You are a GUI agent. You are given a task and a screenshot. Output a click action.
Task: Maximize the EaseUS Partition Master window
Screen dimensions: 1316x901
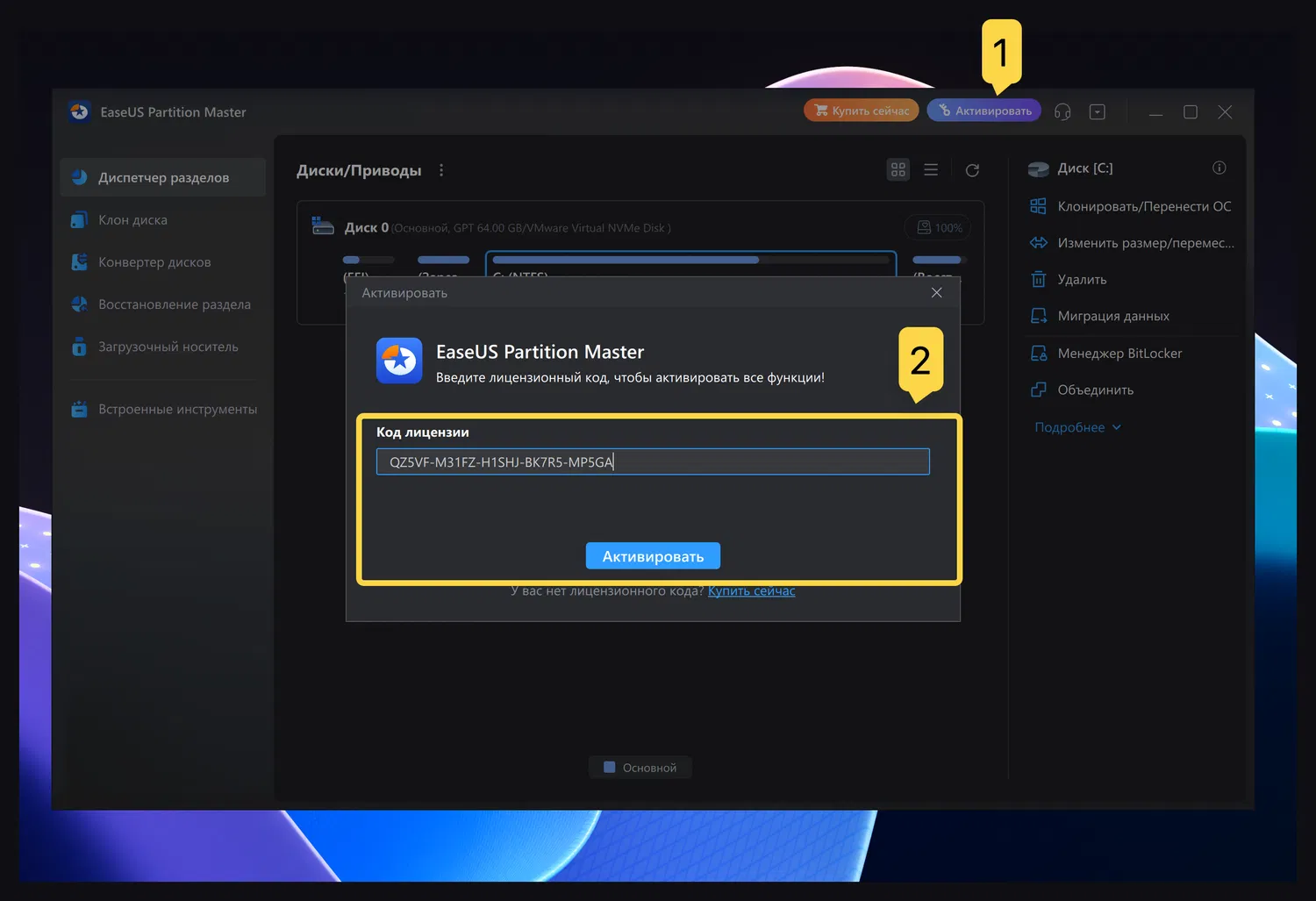pos(1191,112)
